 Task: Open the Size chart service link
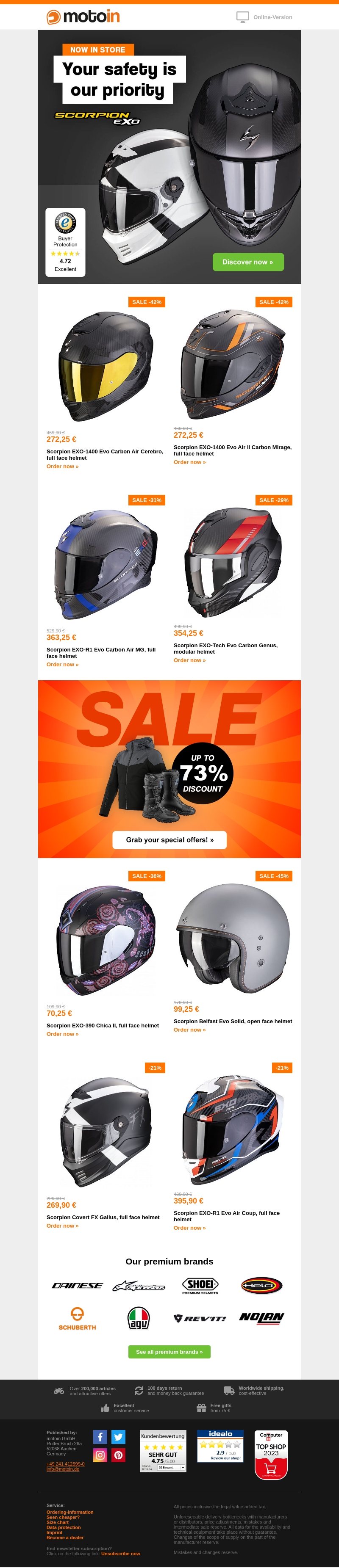57,1522
